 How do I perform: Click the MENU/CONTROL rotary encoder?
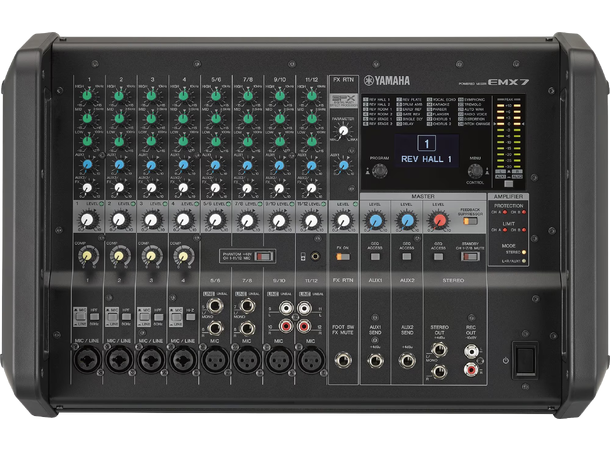point(475,171)
